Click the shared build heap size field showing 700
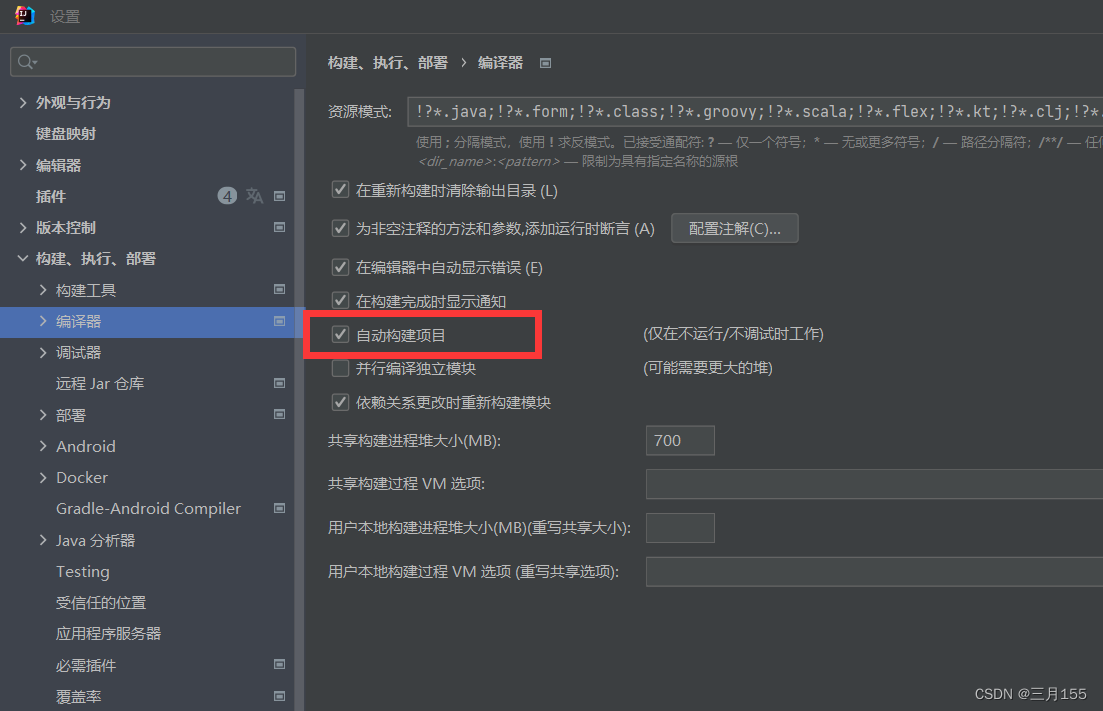1103x711 pixels. (680, 440)
